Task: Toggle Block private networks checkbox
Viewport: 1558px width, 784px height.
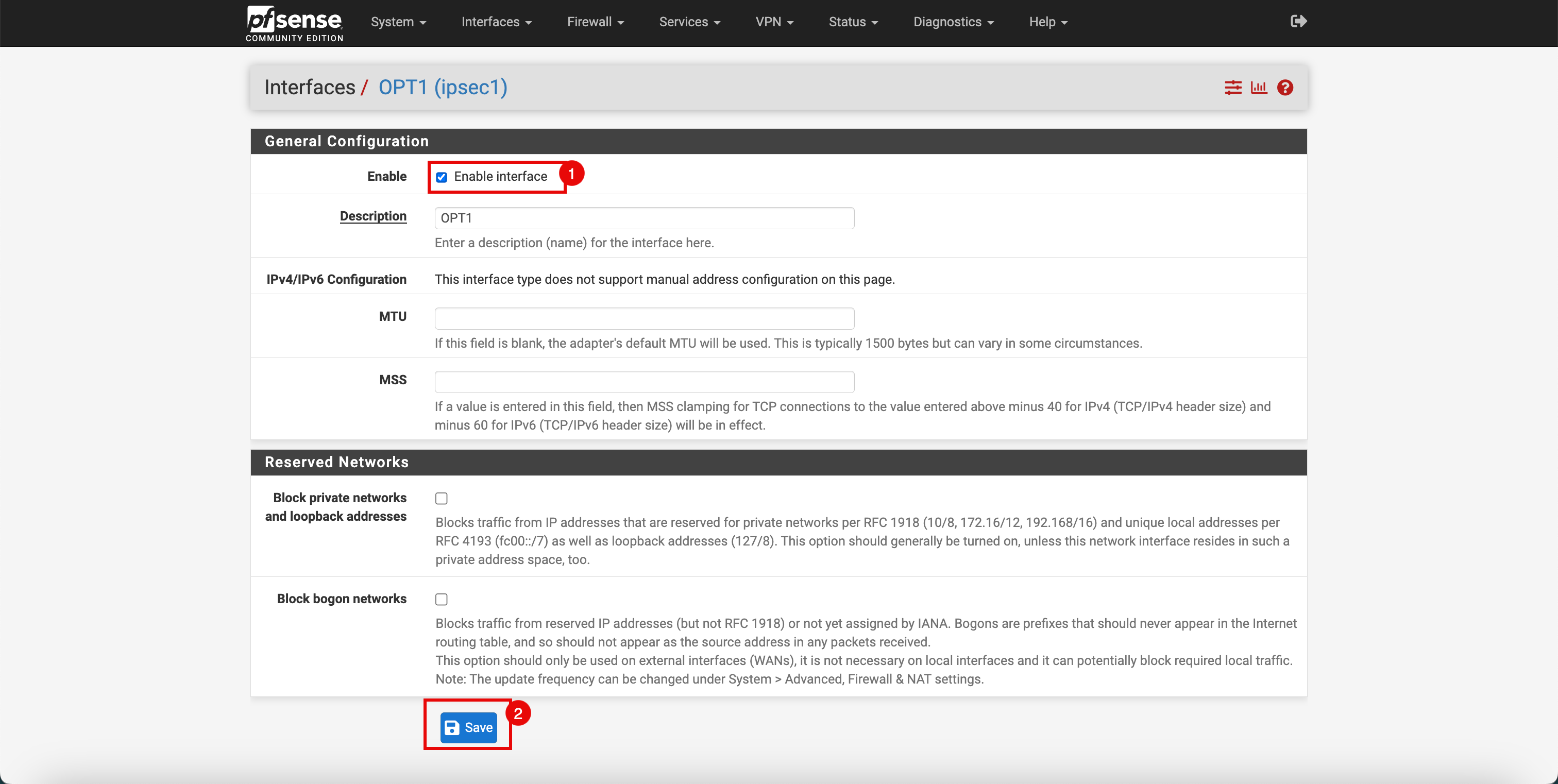Action: click(x=441, y=498)
